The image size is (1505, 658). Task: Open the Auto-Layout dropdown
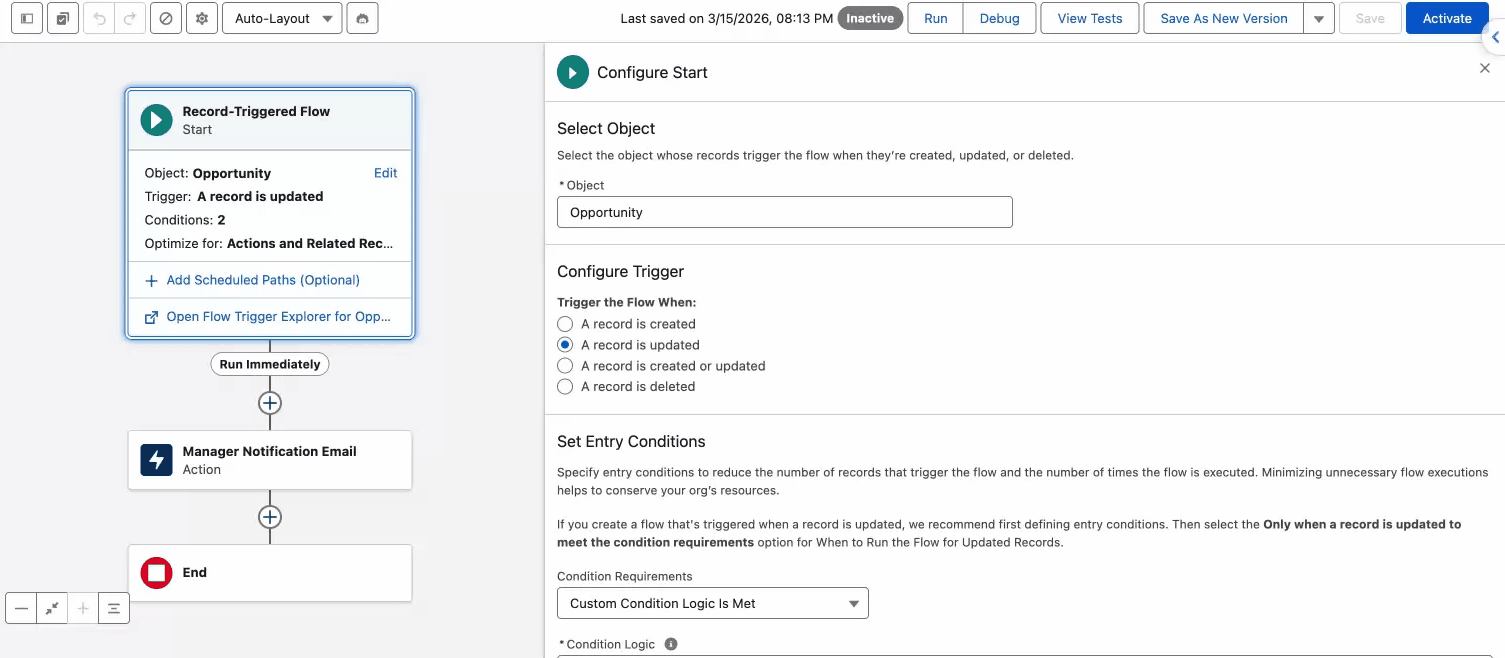tap(281, 18)
